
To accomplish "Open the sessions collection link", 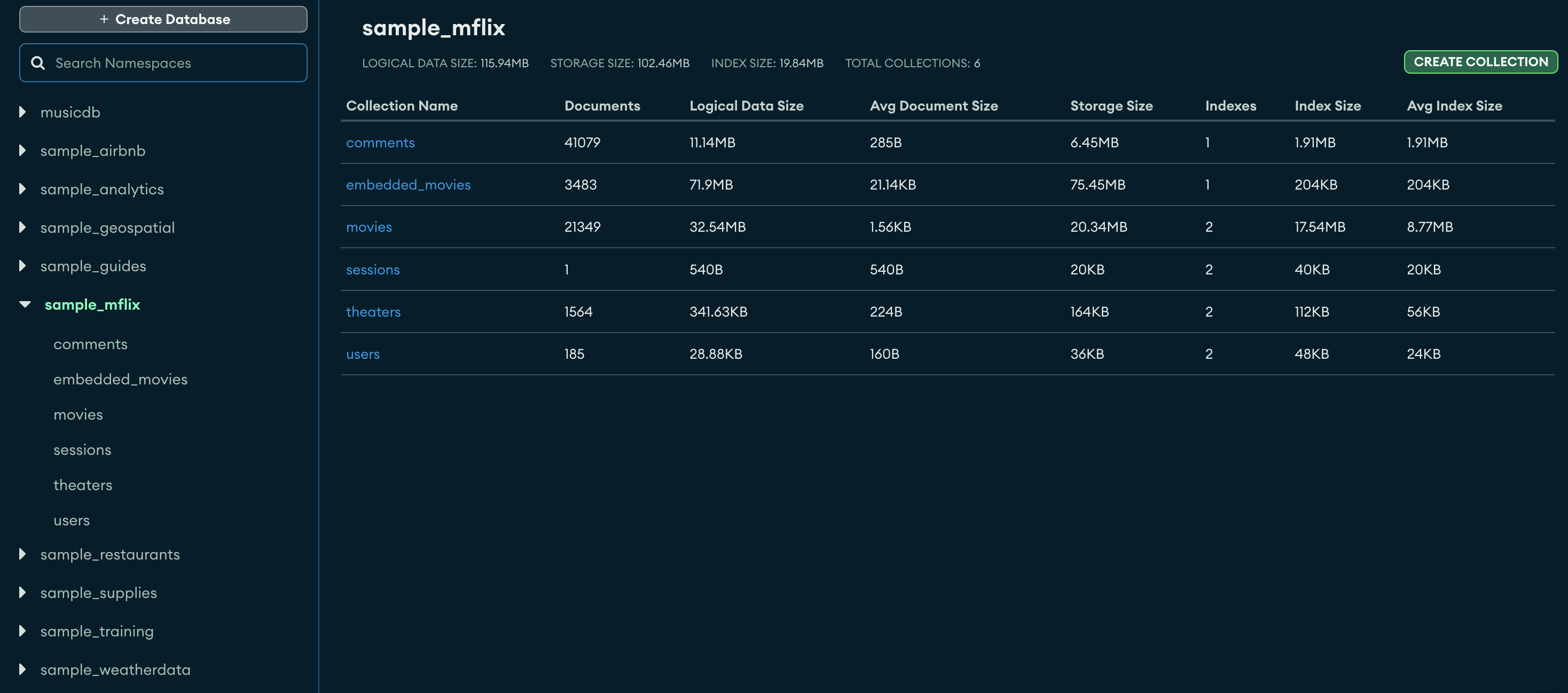I will 373,269.
